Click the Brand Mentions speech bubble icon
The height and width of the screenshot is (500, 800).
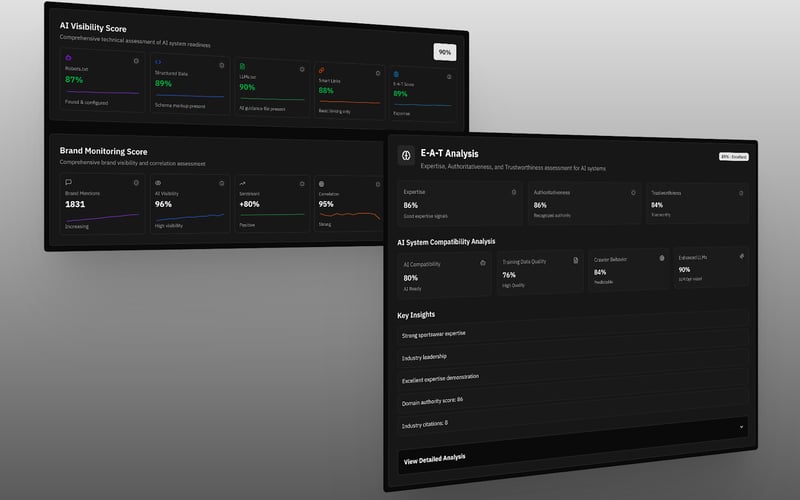coord(68,182)
